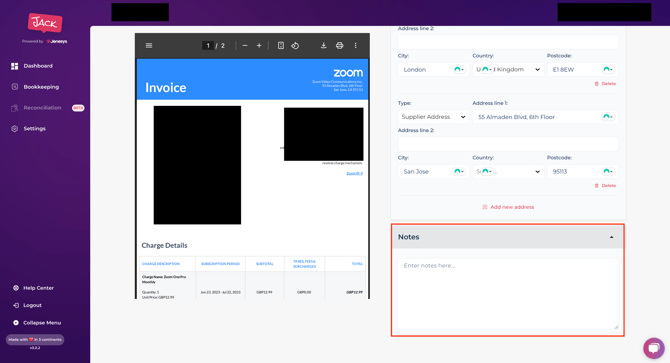Screen dimensions: 670x363
Task: Click the fit to page icon
Action: [x=281, y=46]
